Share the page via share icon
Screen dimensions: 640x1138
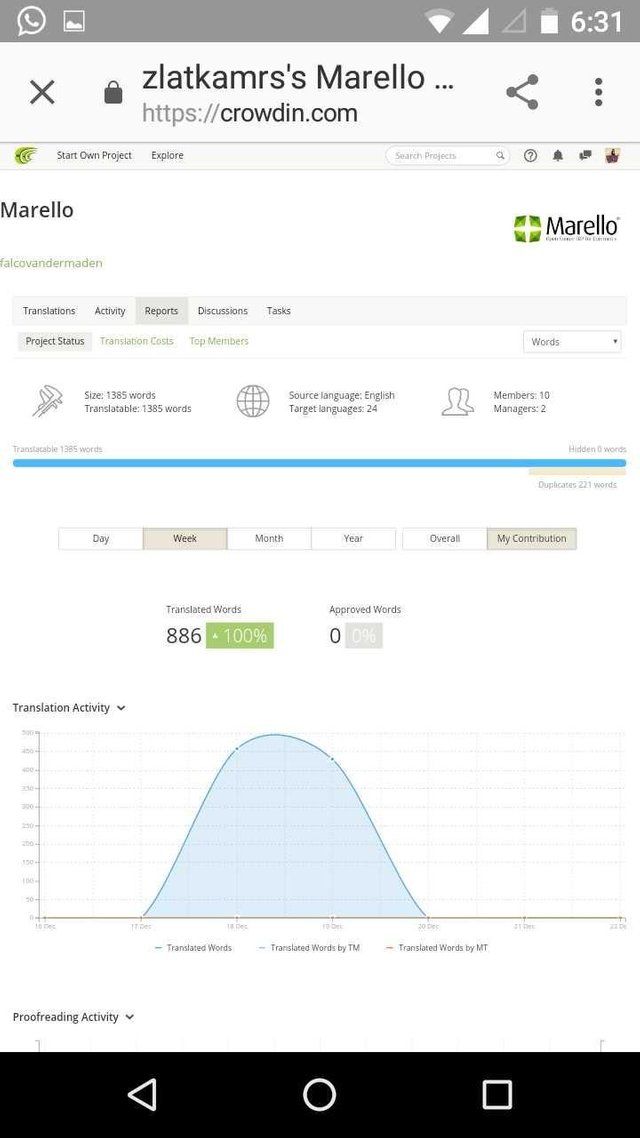522,92
